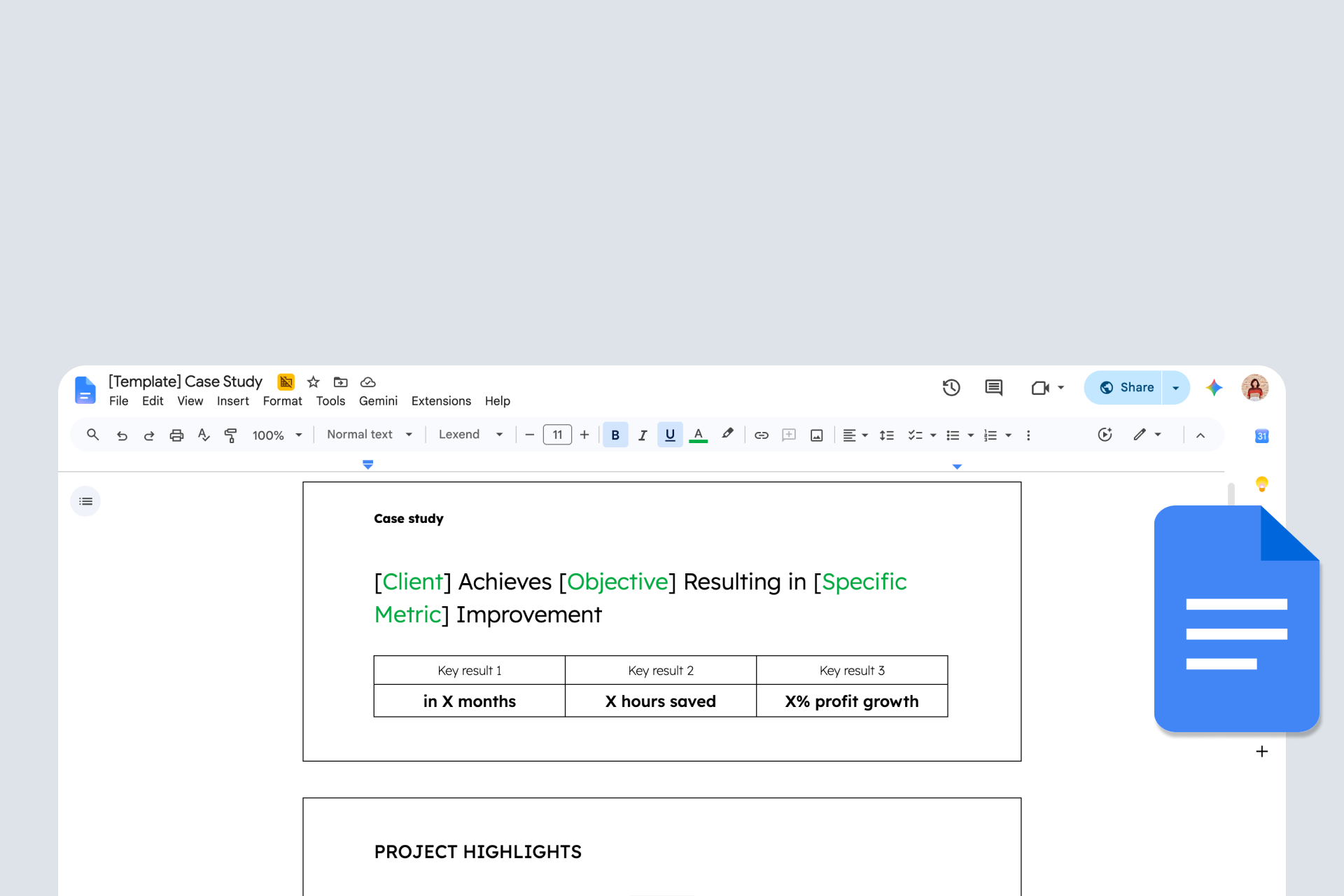The height and width of the screenshot is (896, 1344).
Task: Toggle bold formatting
Action: tap(615, 435)
